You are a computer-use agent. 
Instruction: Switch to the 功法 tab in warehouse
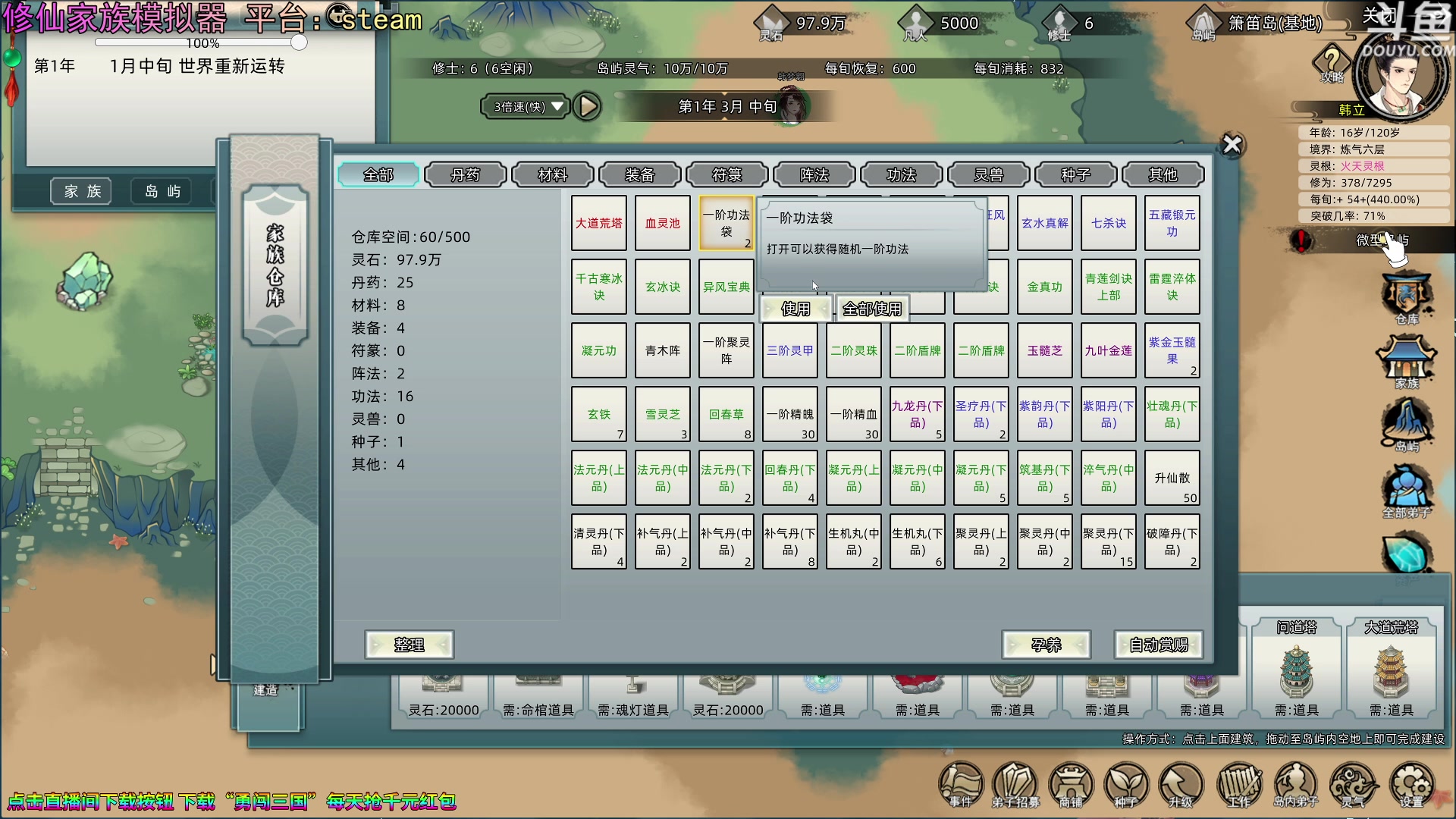coord(901,174)
